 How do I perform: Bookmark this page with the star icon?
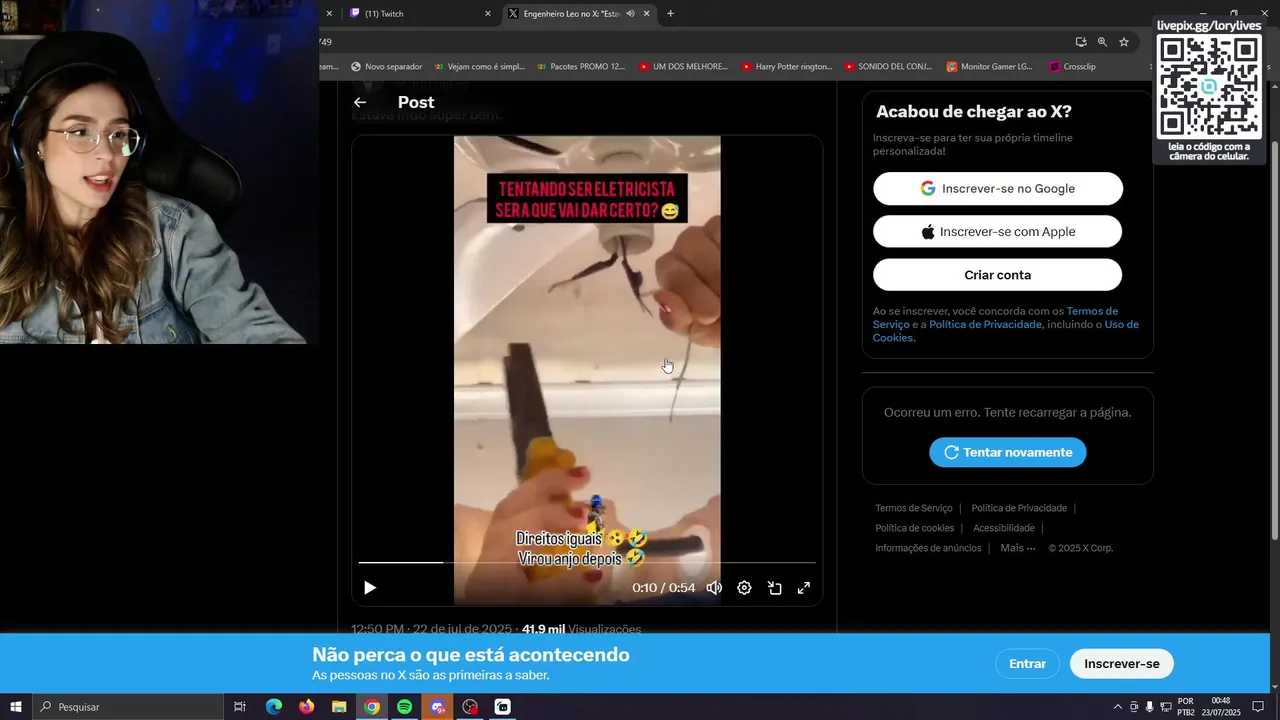tap(1124, 42)
